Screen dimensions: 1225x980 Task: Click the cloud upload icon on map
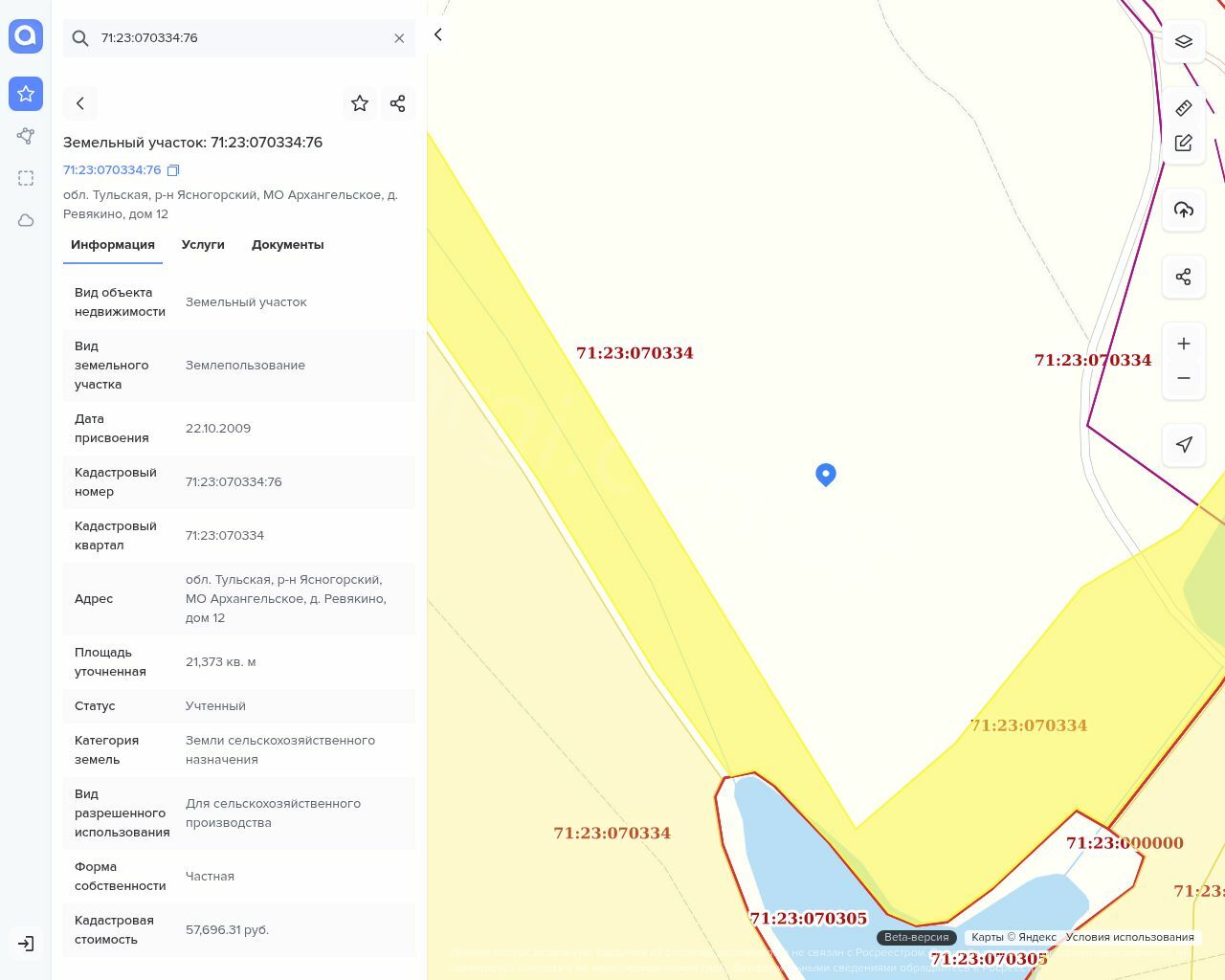pos(1183,210)
